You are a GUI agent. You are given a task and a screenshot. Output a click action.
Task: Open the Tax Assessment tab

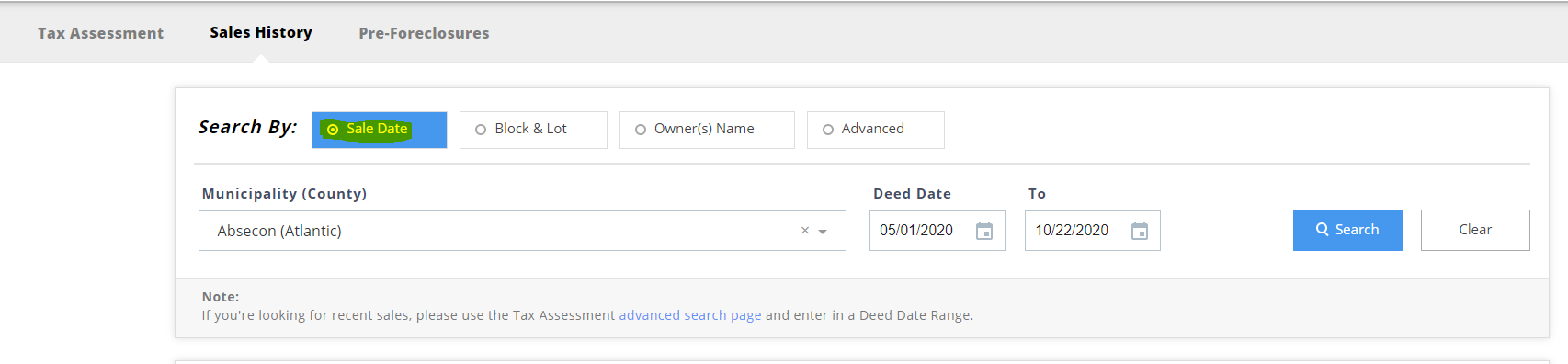100,33
